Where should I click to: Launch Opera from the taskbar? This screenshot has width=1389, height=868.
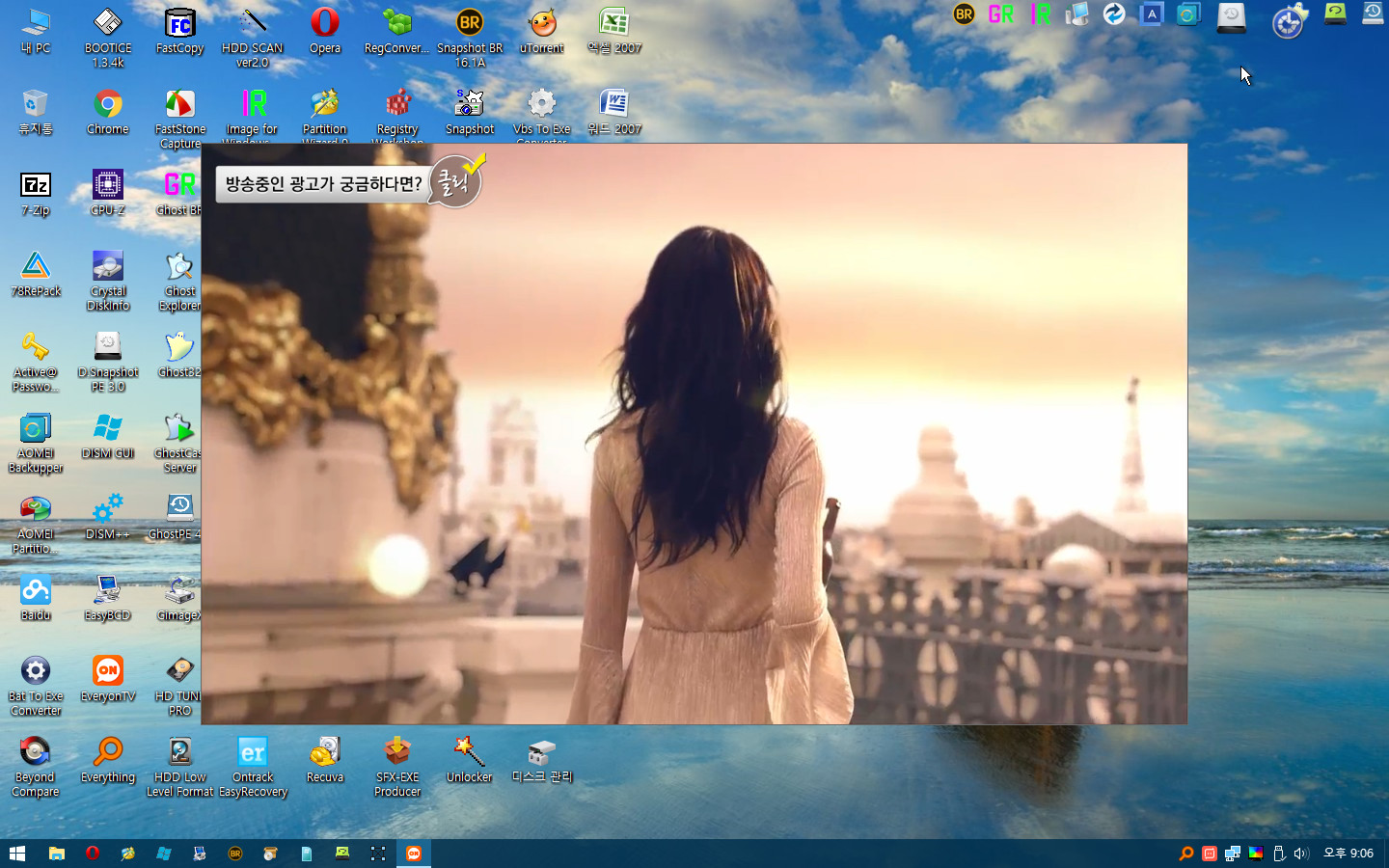(x=93, y=854)
